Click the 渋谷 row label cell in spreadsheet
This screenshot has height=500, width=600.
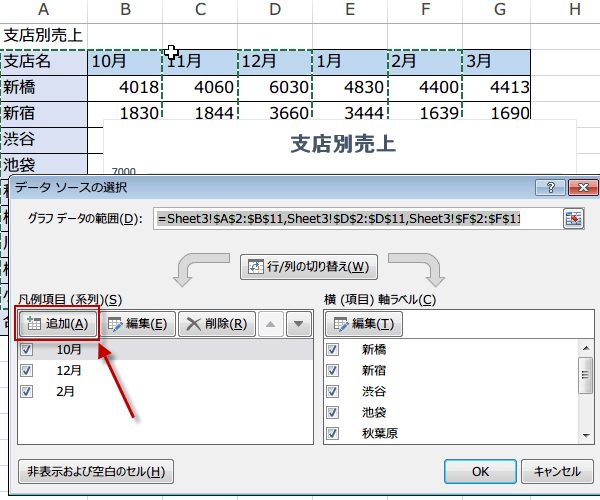pos(44,140)
